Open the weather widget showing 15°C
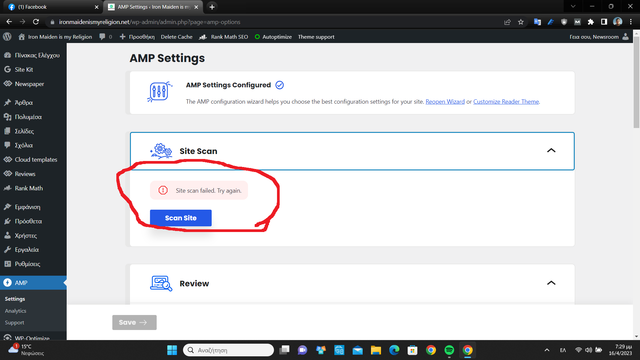640x360 pixels. point(27,350)
